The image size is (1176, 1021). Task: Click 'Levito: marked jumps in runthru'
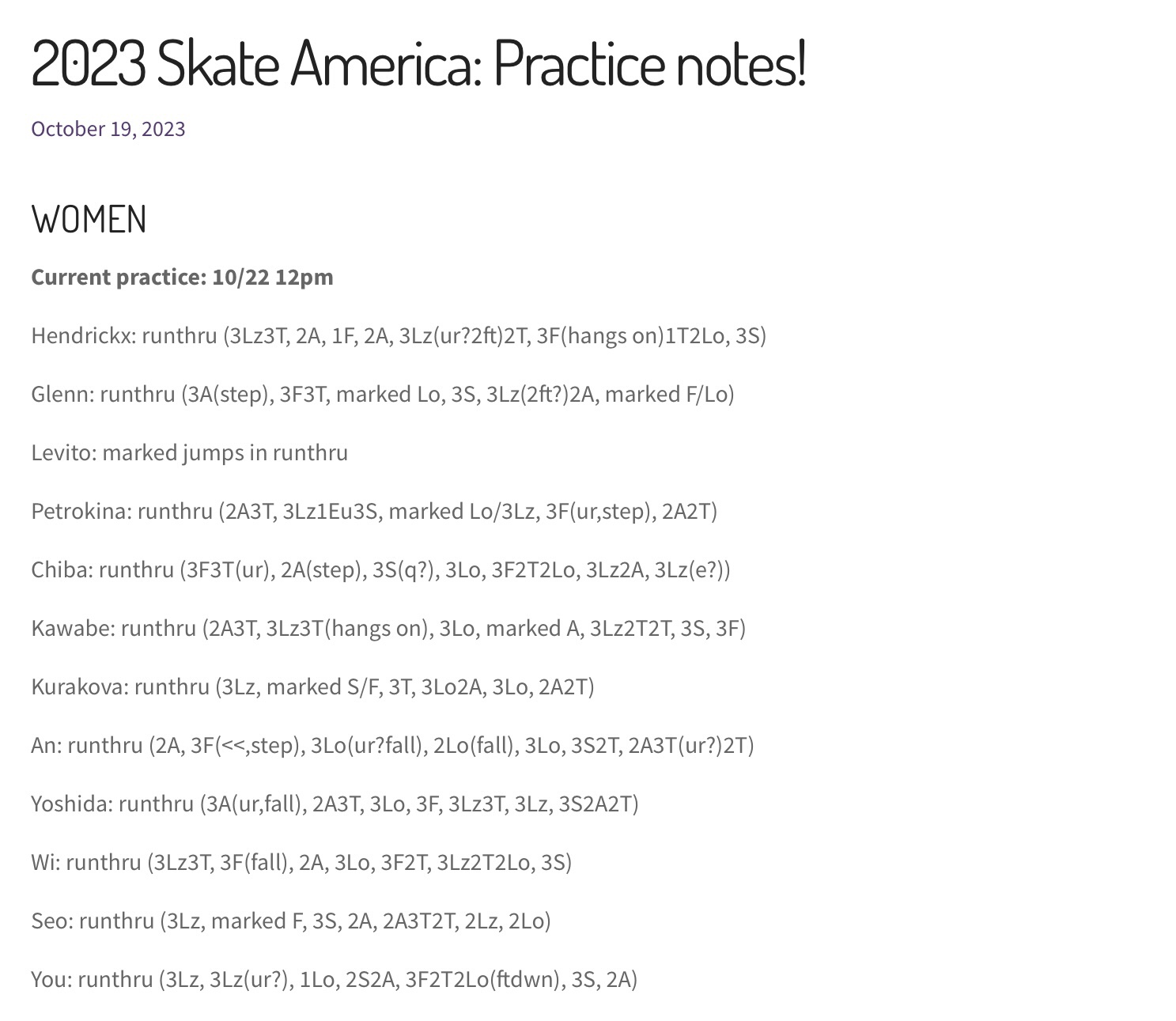click(x=190, y=453)
